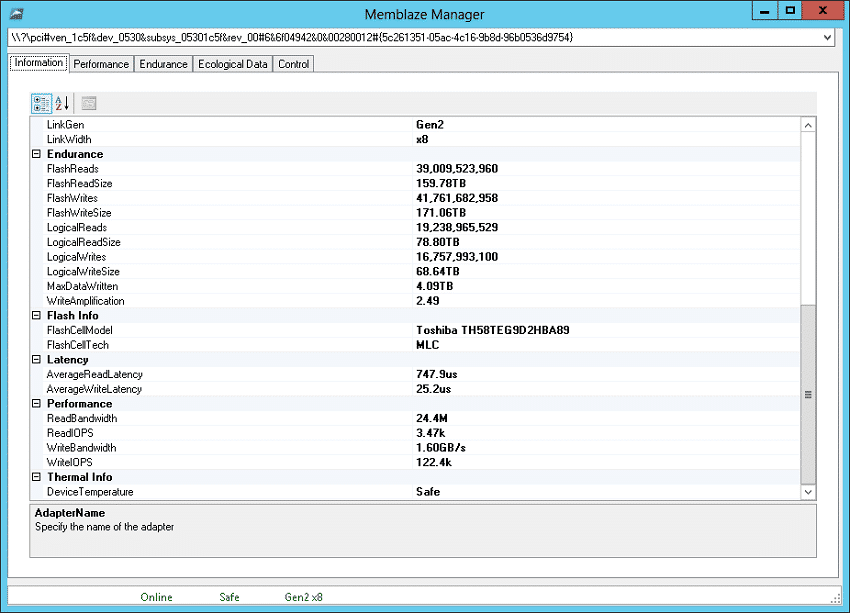Open the Information tab
Viewport: 850px width, 613px height.
click(x=38, y=63)
